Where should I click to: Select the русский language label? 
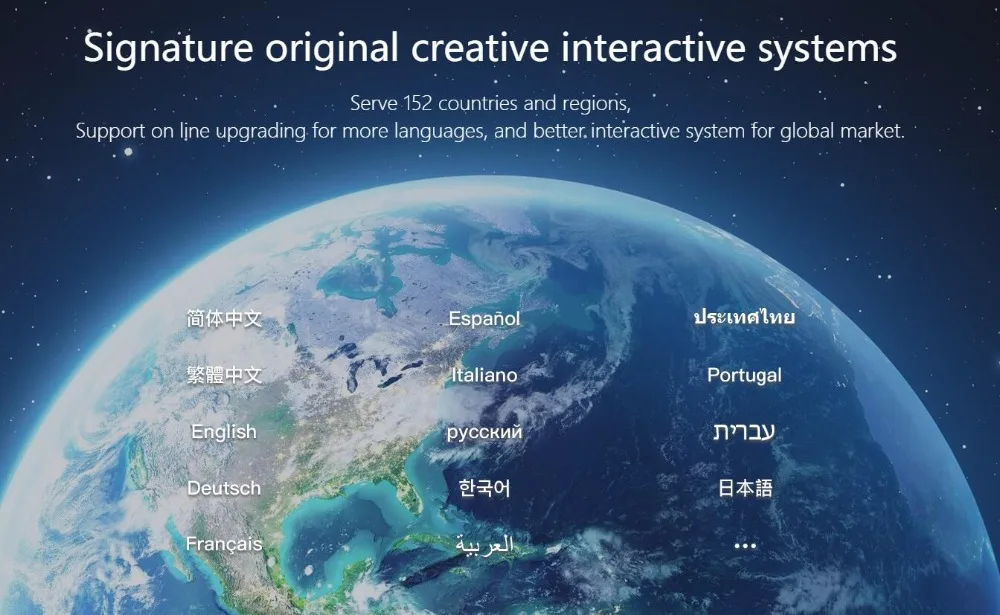484,433
